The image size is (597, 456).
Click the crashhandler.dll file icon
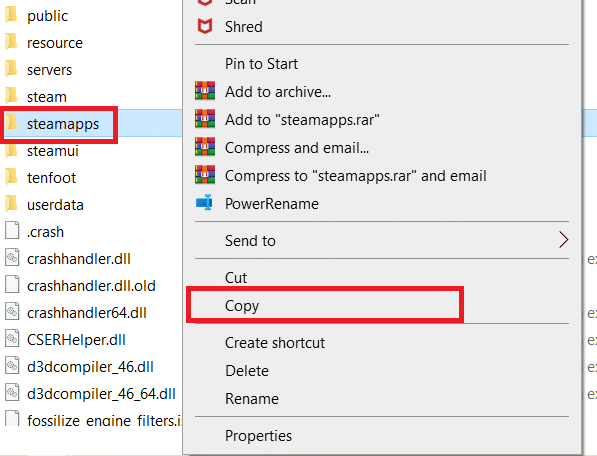[12, 257]
